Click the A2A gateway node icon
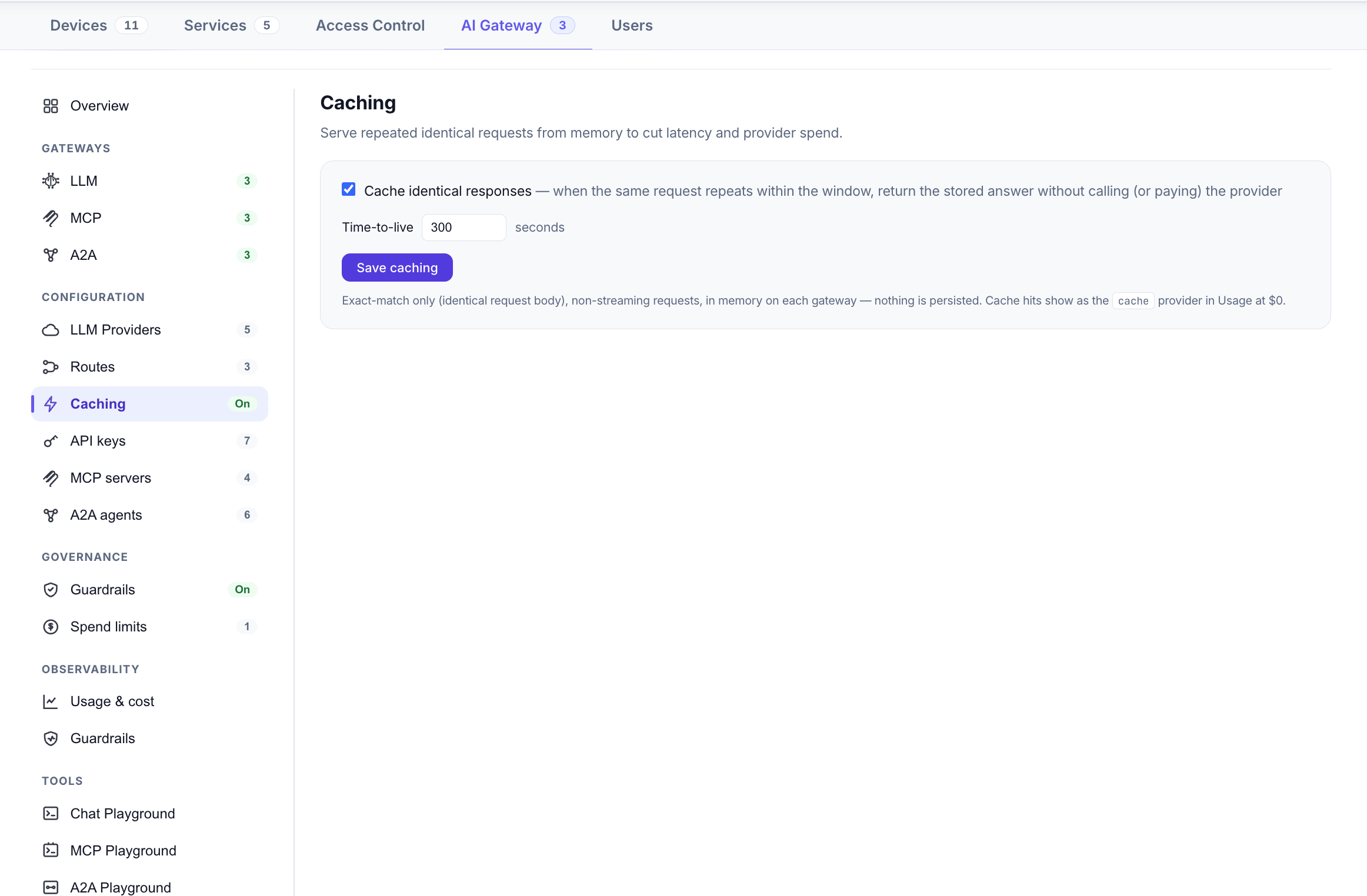The image size is (1367, 896). click(51, 255)
